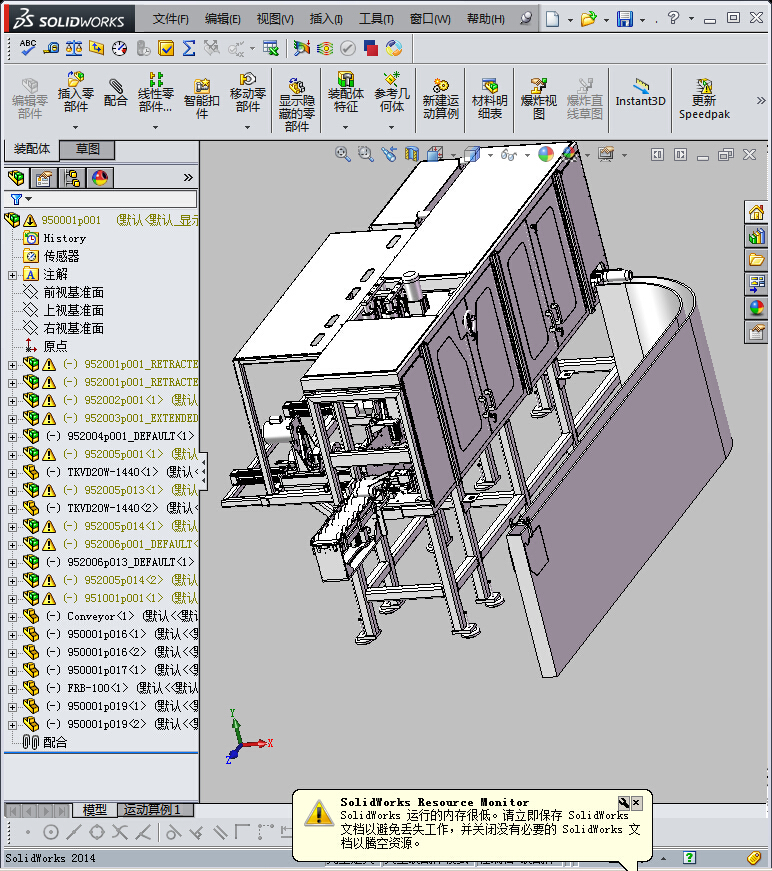Open the Equations sigma icon
Screen dimensions: 772x871
189,48
